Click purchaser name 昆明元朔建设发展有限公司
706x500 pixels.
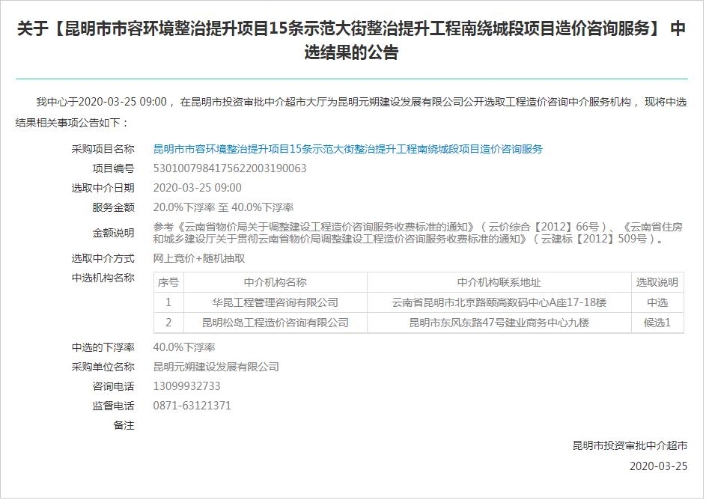click(x=216, y=367)
